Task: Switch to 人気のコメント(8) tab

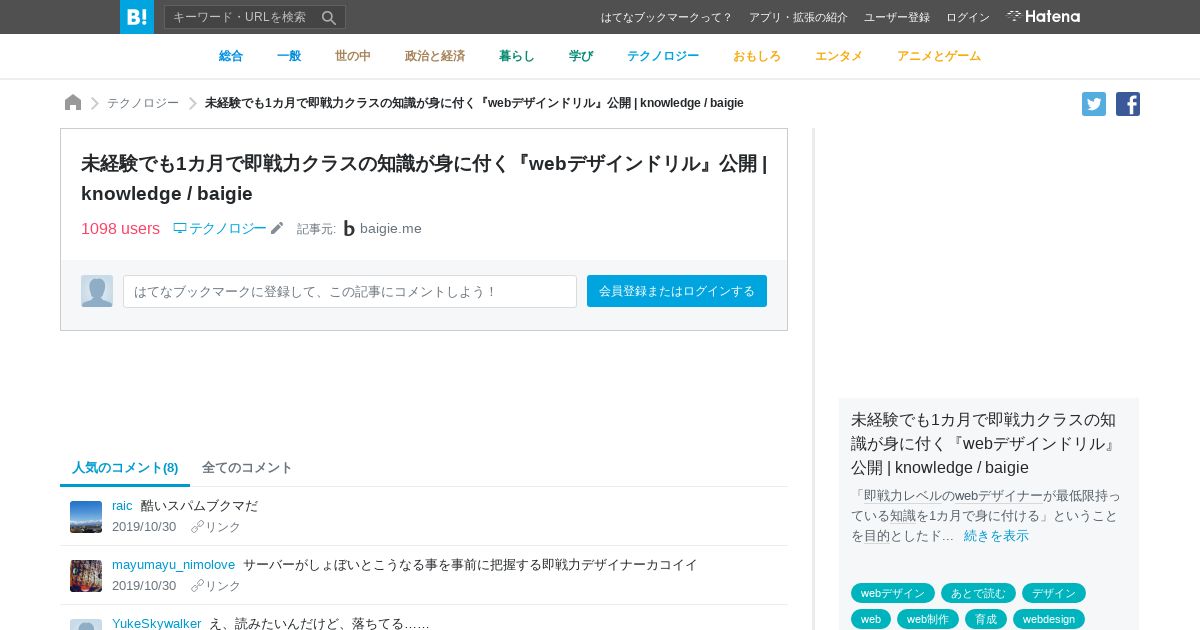Action: (x=125, y=467)
